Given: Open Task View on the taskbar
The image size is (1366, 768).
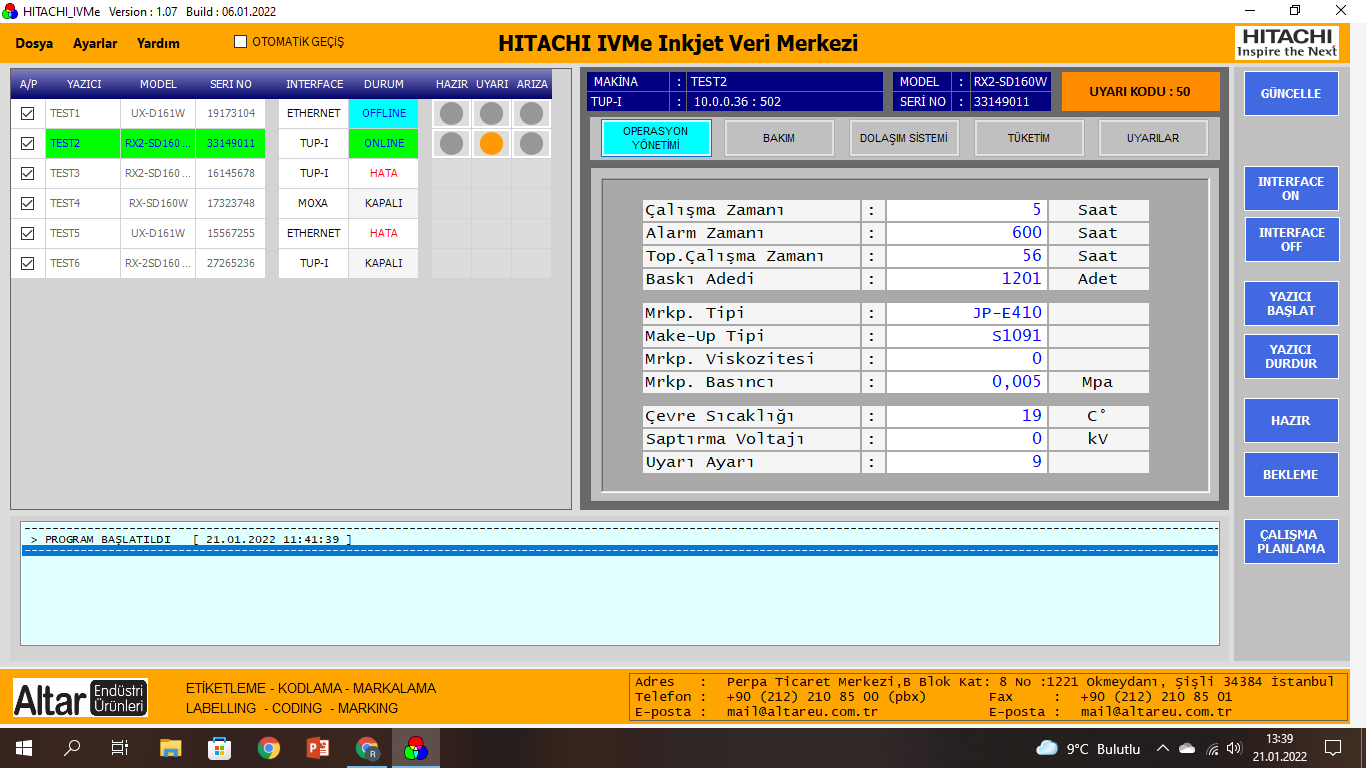Looking at the screenshot, I should [x=120, y=748].
